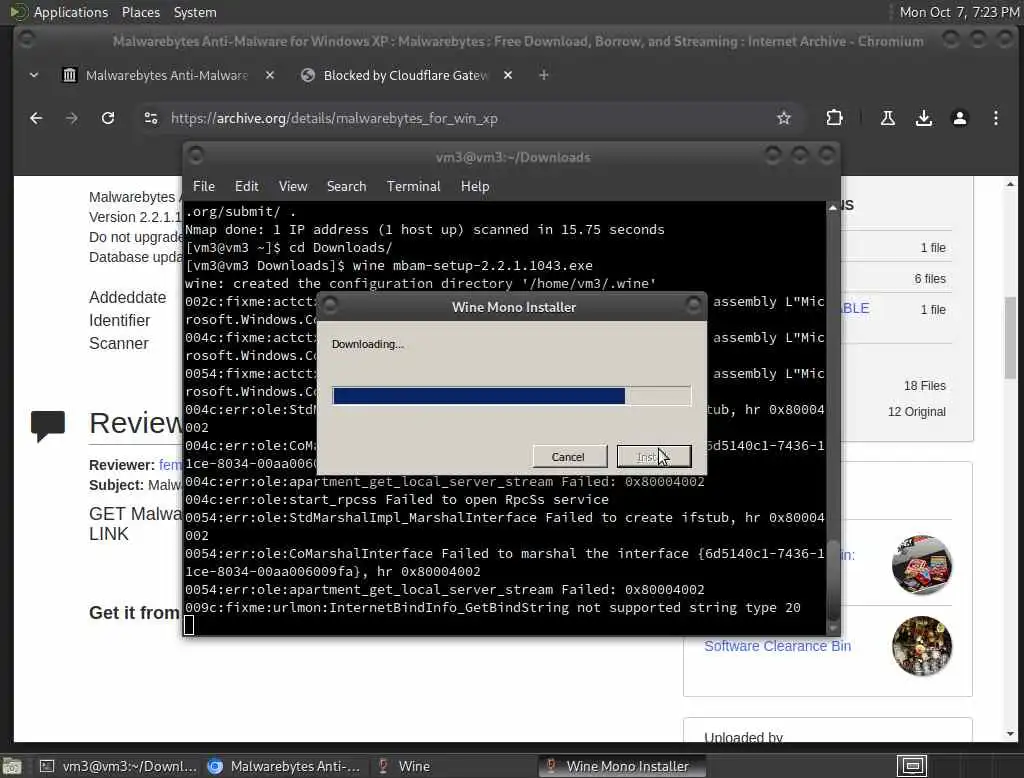This screenshot has height=778, width=1024.
Task: Click the Wine Mono download progress bar
Action: 511,396
